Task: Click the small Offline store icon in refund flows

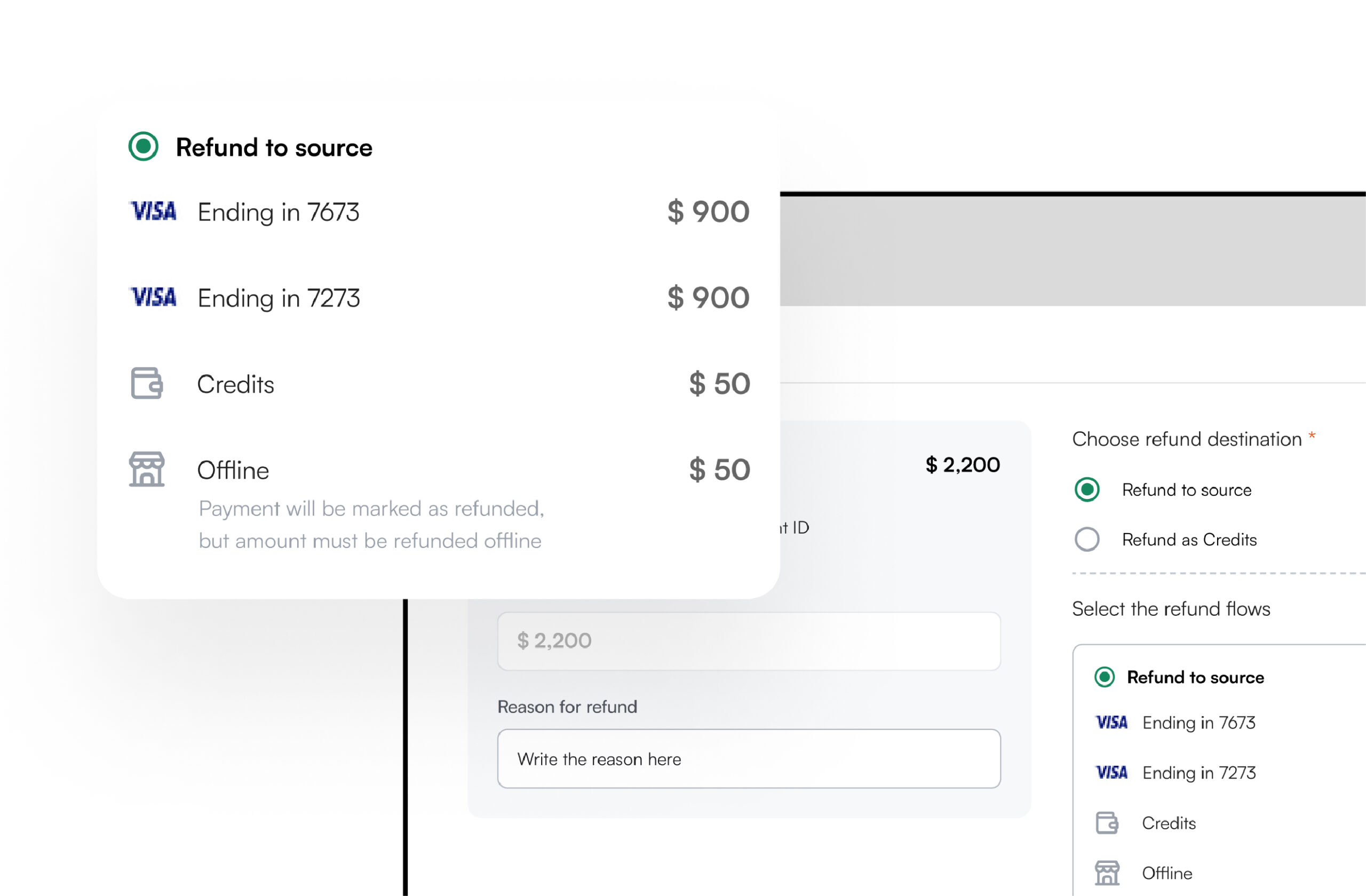Action: [x=1107, y=873]
